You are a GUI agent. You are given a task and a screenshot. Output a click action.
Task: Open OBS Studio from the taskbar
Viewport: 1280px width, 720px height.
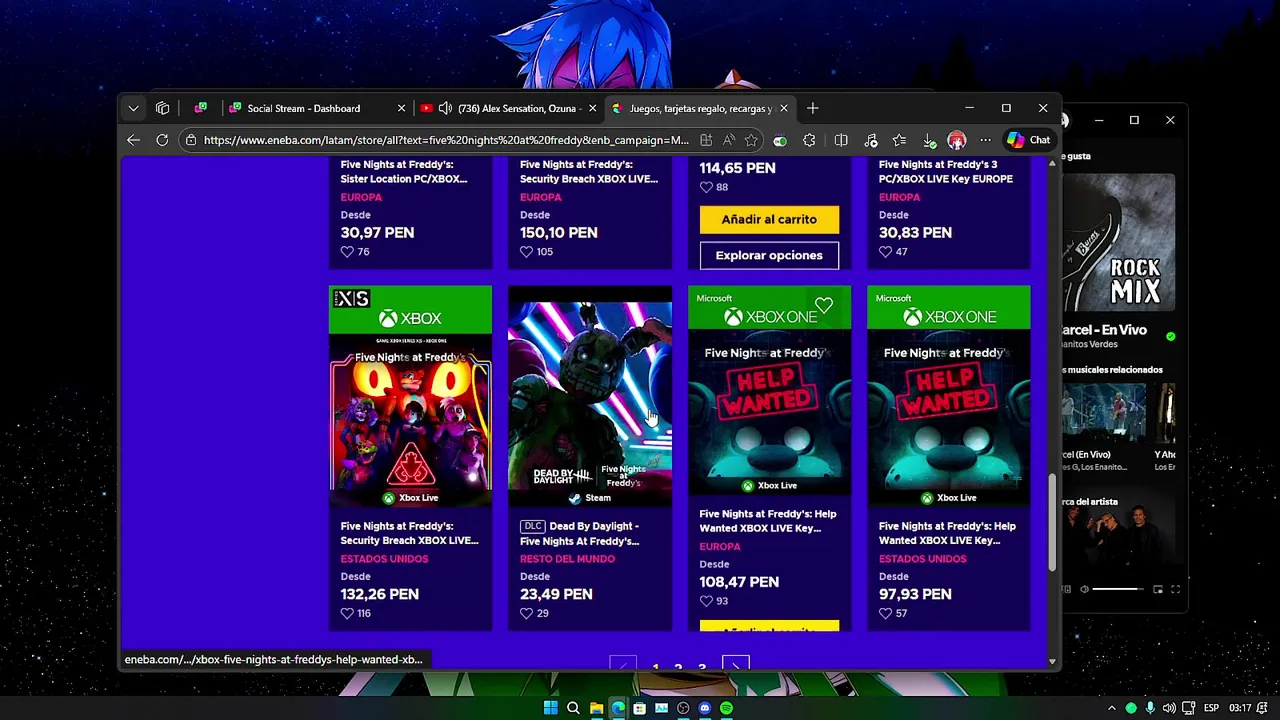[x=683, y=708]
